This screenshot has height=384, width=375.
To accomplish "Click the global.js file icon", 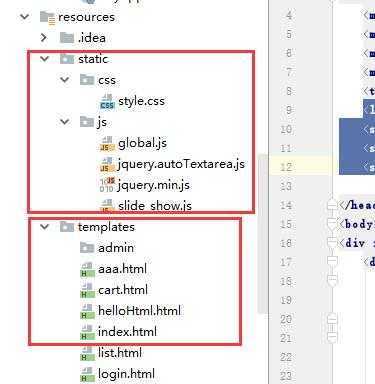I will coord(107,143).
